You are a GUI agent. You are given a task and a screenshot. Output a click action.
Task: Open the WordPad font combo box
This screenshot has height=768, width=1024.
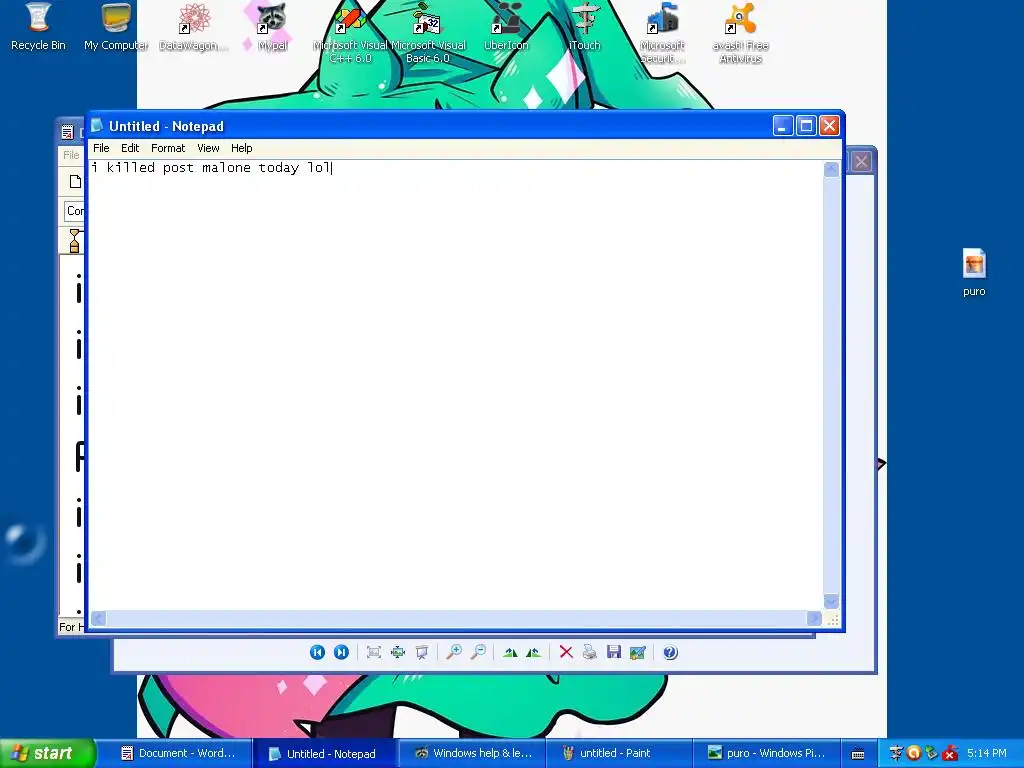click(74, 211)
